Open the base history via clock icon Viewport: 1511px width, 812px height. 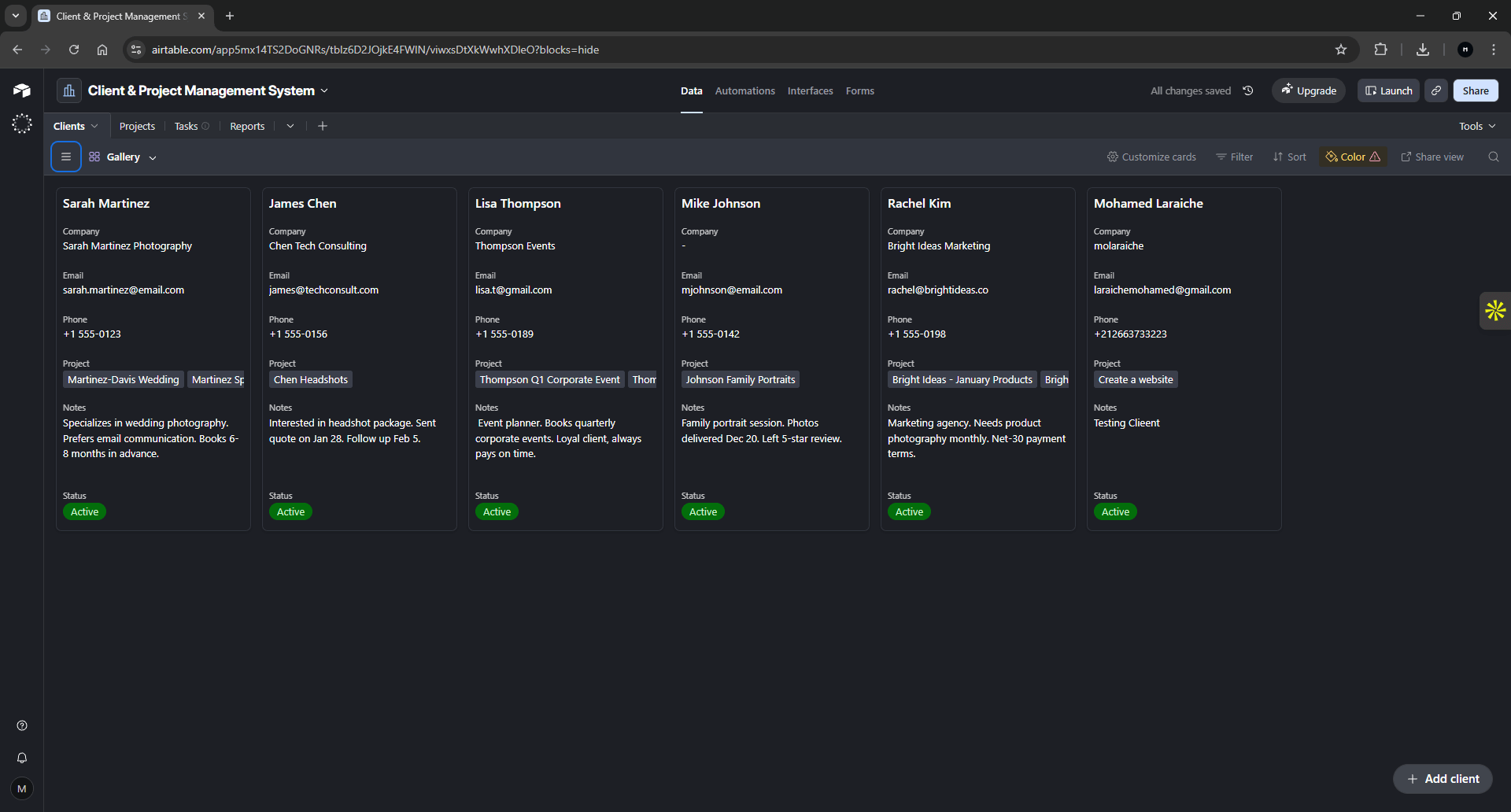tap(1248, 90)
